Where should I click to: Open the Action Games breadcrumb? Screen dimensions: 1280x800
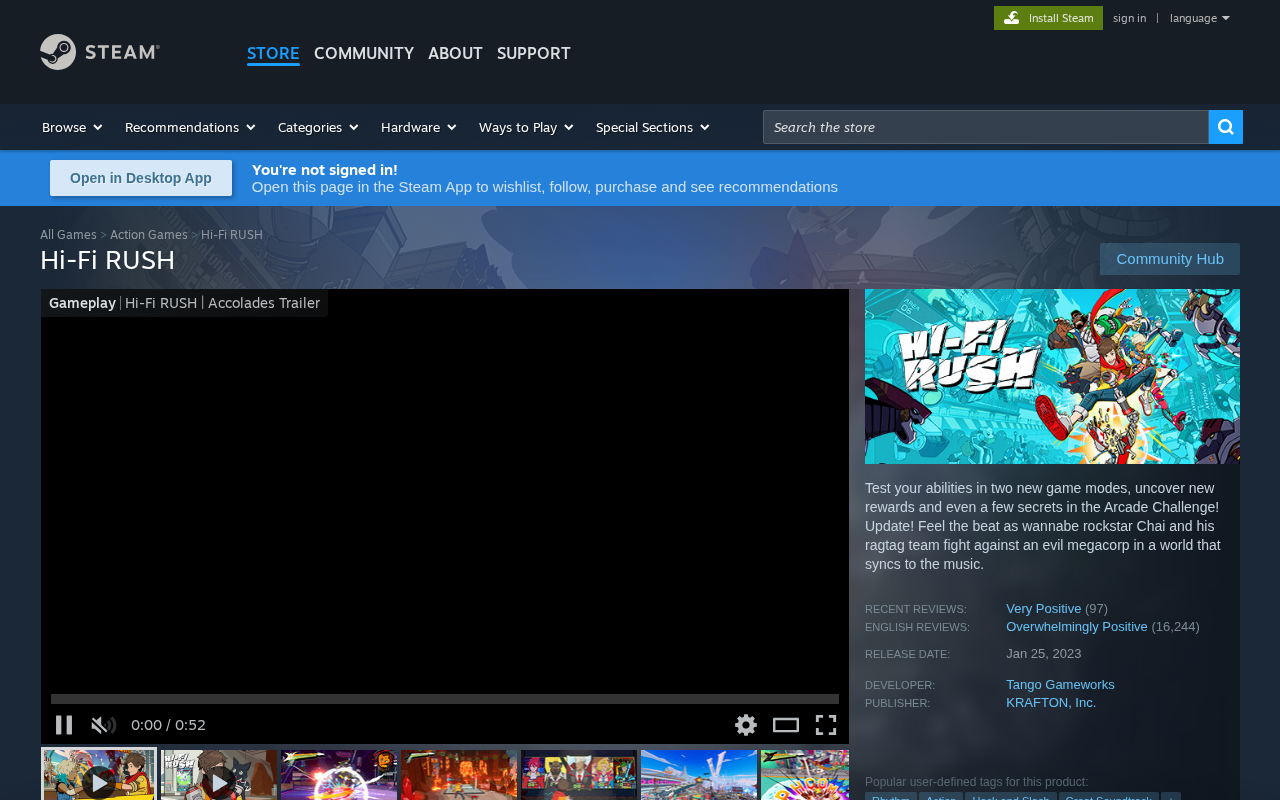[x=149, y=235]
